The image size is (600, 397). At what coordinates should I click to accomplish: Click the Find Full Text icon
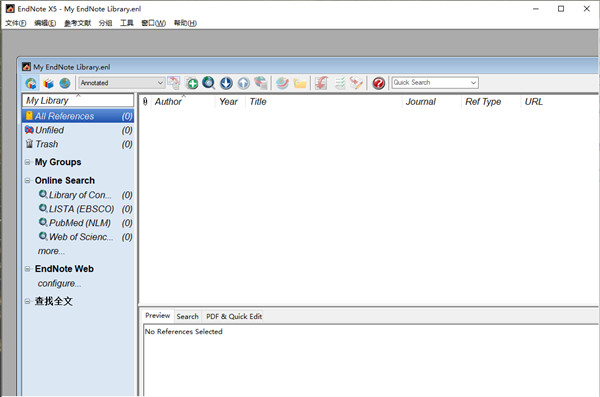tap(261, 83)
